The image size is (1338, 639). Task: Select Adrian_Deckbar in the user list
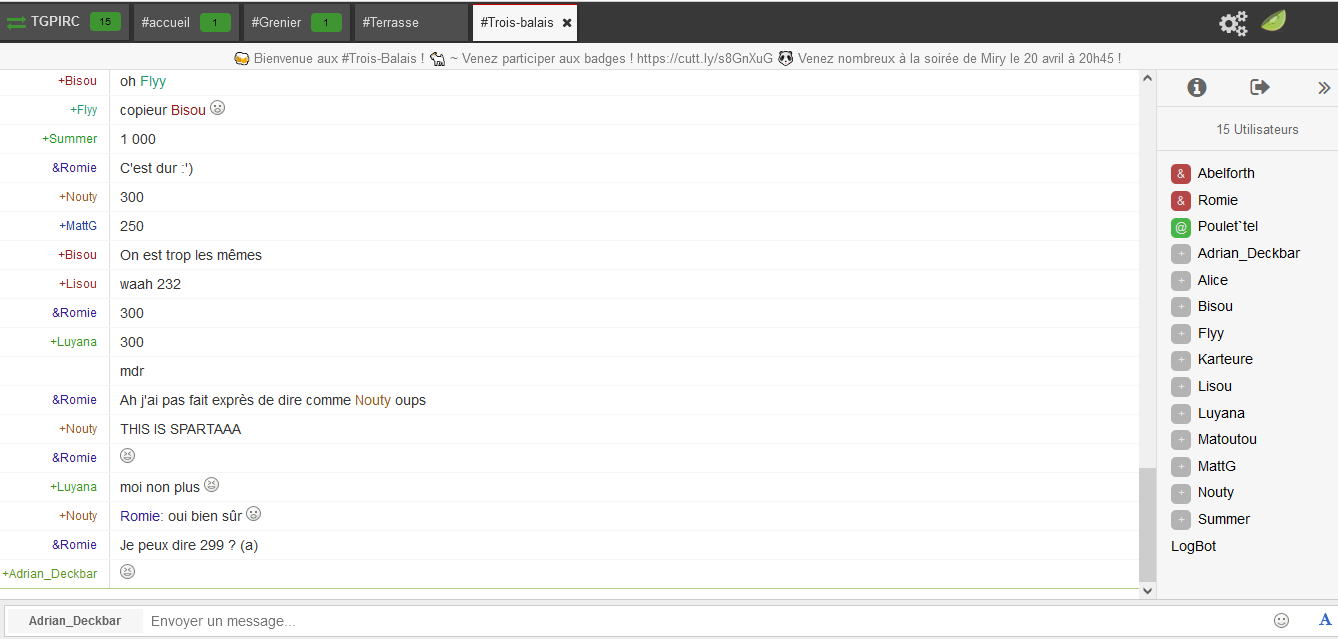click(1247, 253)
